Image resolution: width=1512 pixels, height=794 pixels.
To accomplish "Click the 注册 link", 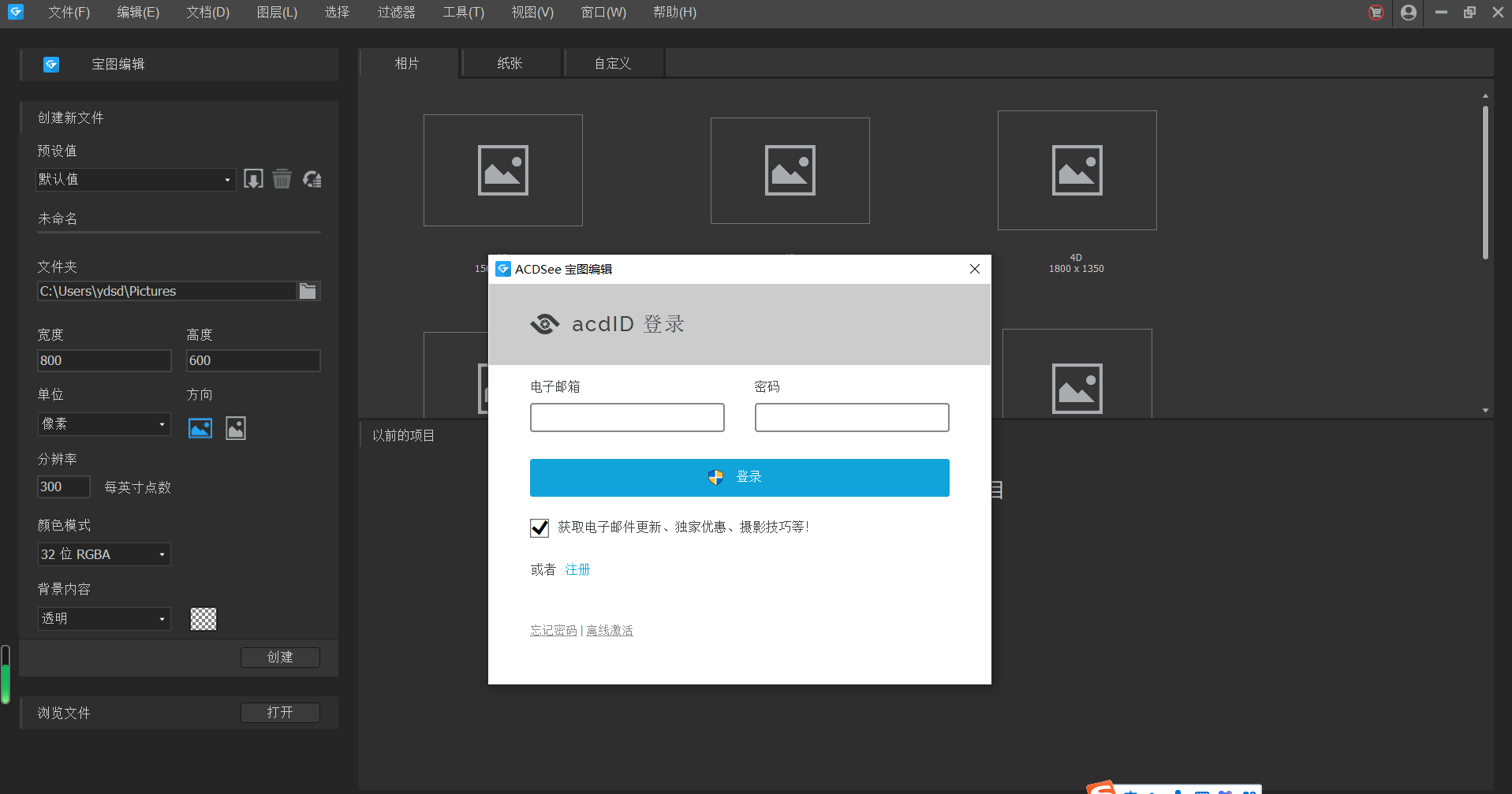I will [577, 570].
